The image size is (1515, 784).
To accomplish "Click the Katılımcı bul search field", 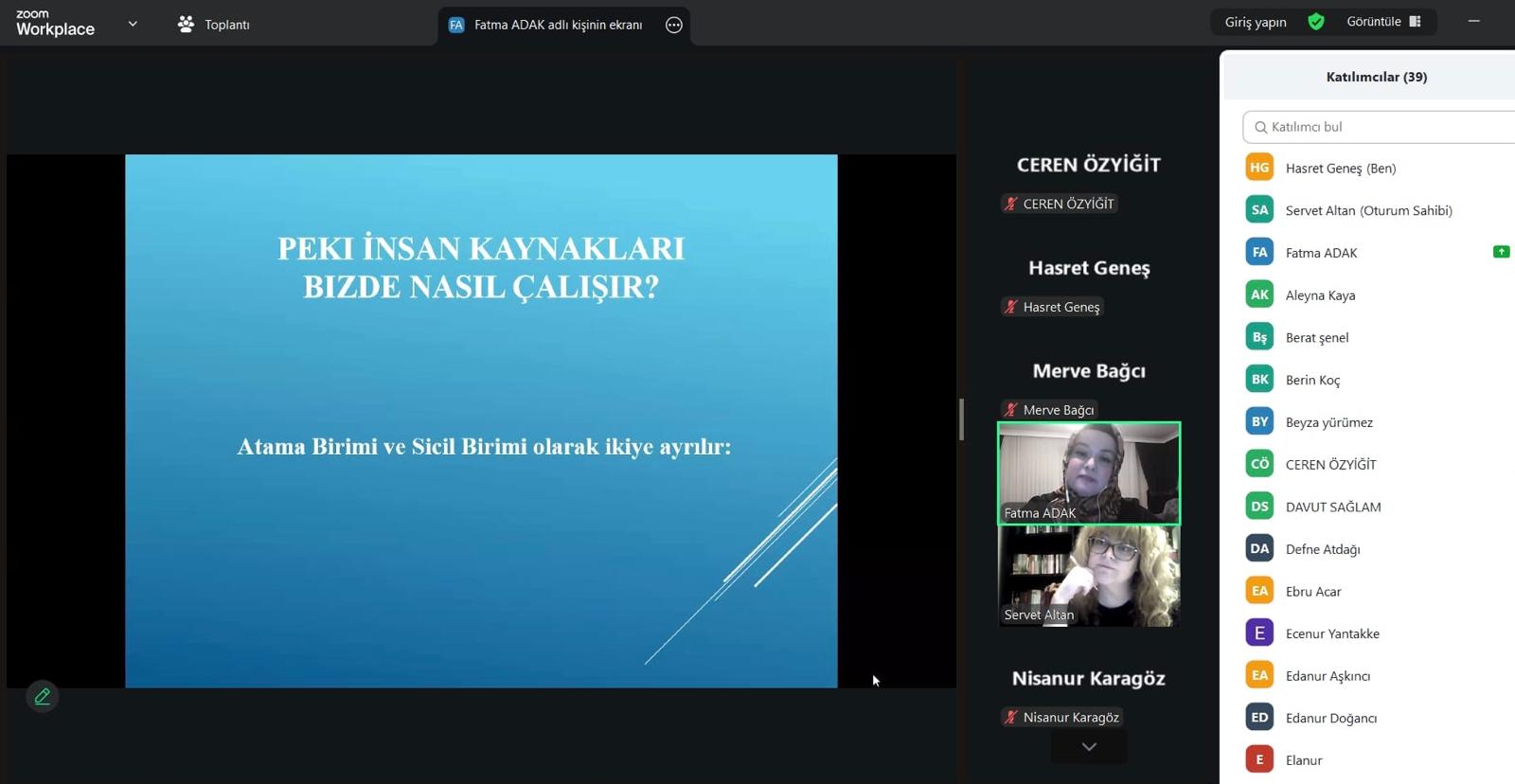I will tap(1382, 127).
